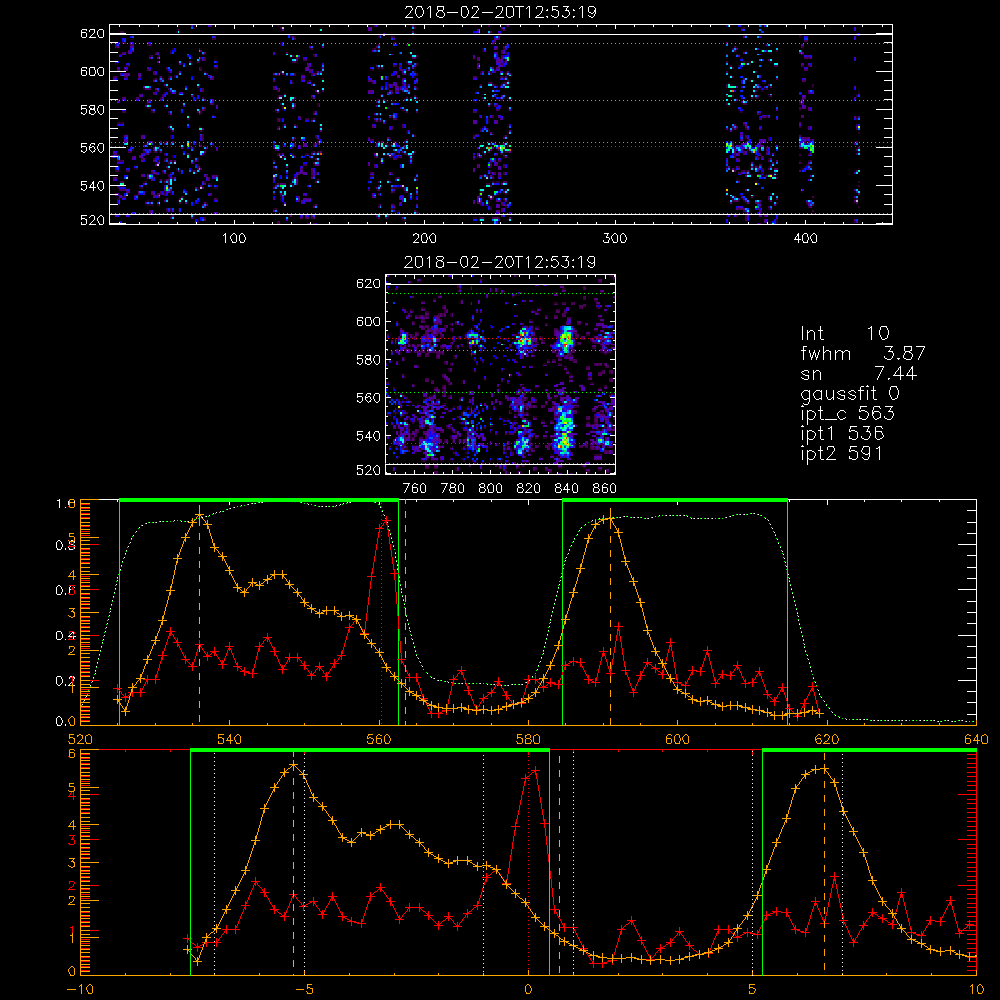Click the orange peak near 591 in the third plot
This screenshot has height=1000, width=1000.
point(610,519)
